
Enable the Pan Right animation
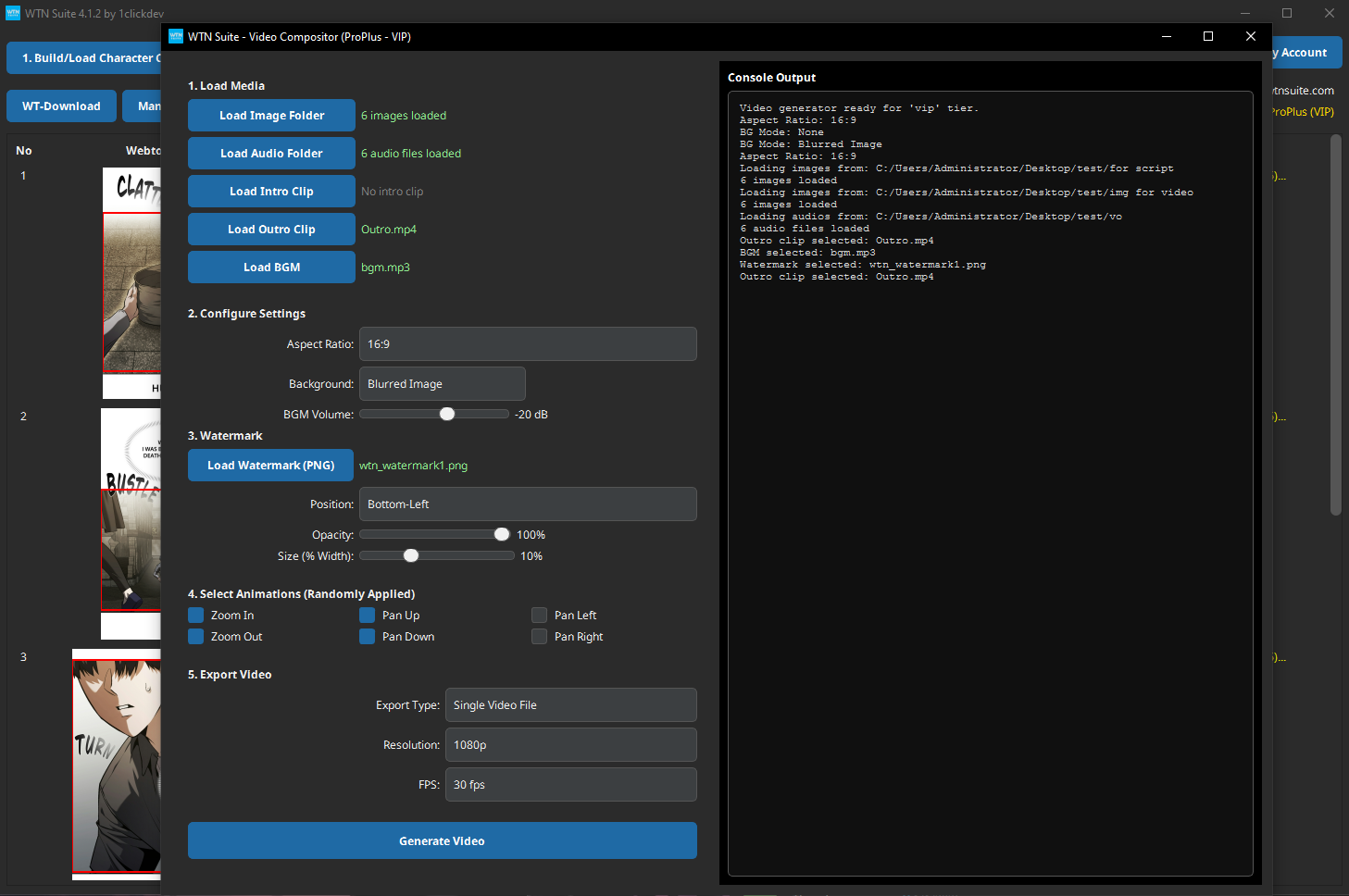click(x=539, y=636)
